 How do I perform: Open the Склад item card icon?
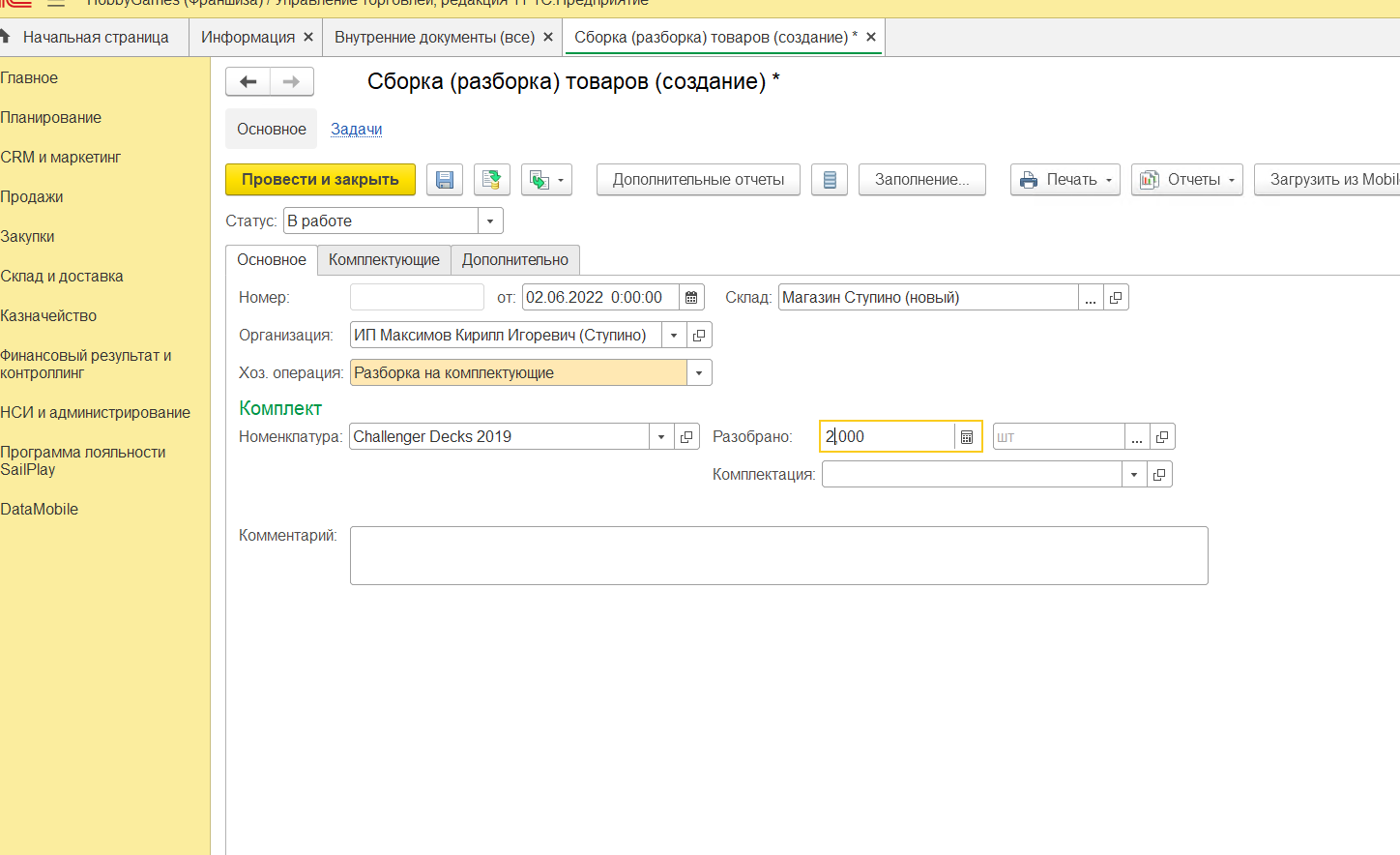click(x=1116, y=298)
